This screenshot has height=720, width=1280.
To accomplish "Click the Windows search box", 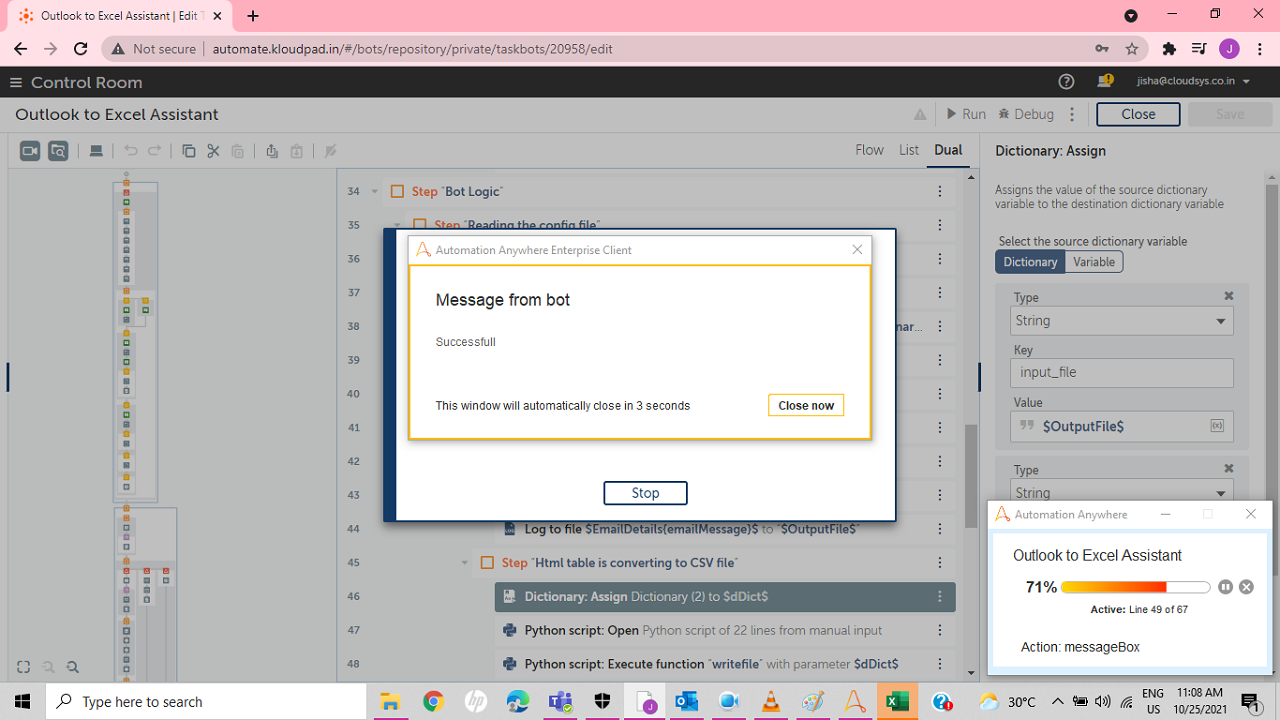I will [206, 702].
